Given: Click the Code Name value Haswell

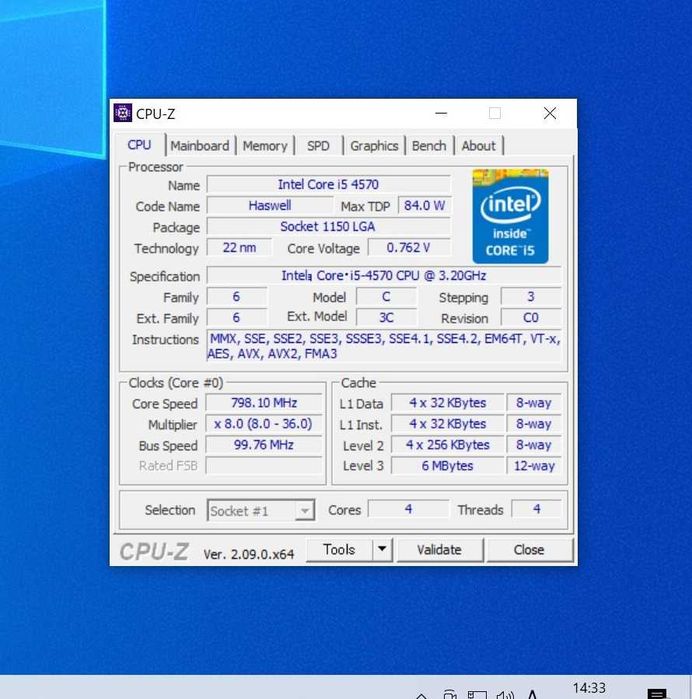Looking at the screenshot, I should point(270,206).
